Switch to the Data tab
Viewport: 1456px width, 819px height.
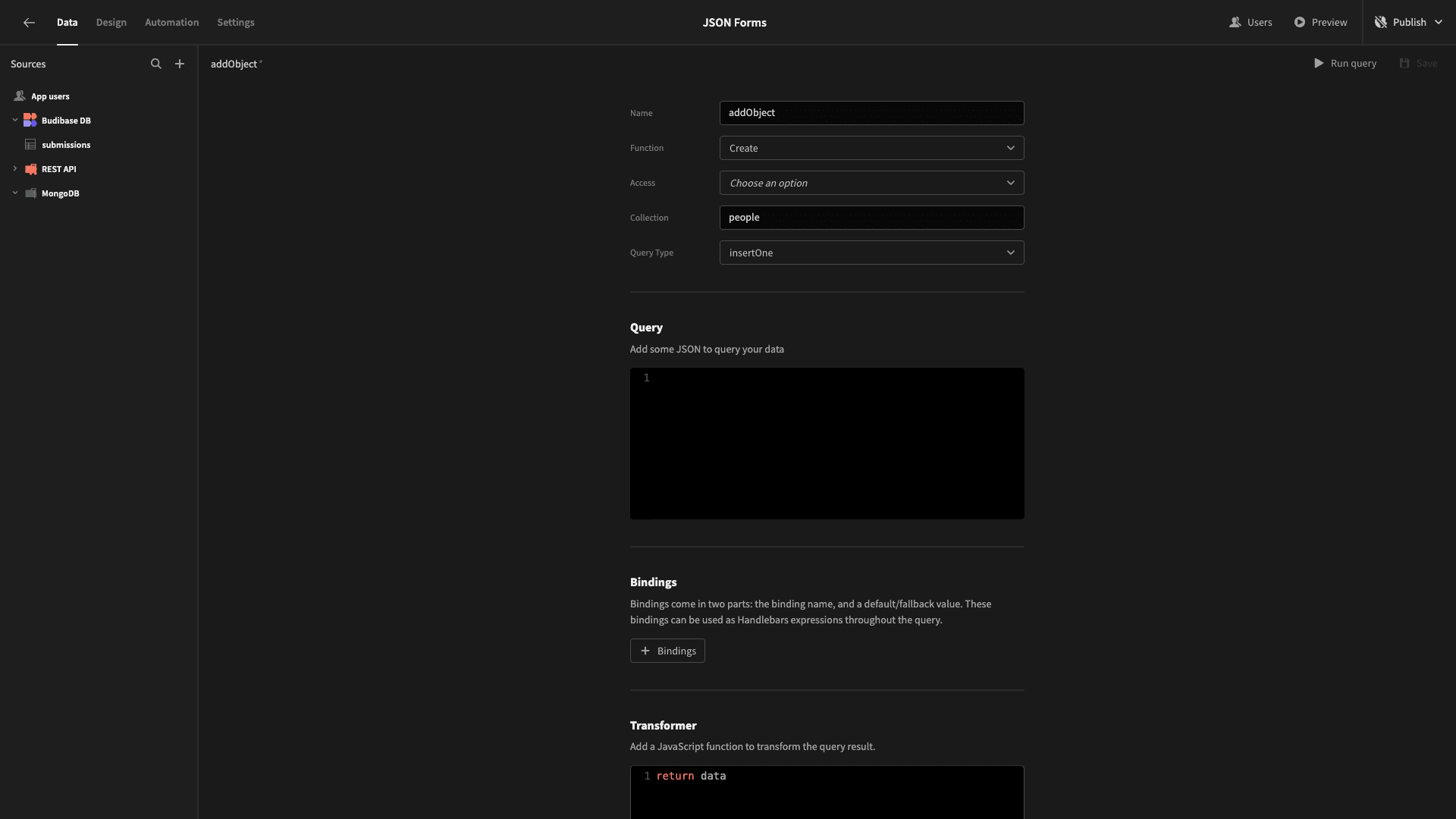click(67, 23)
